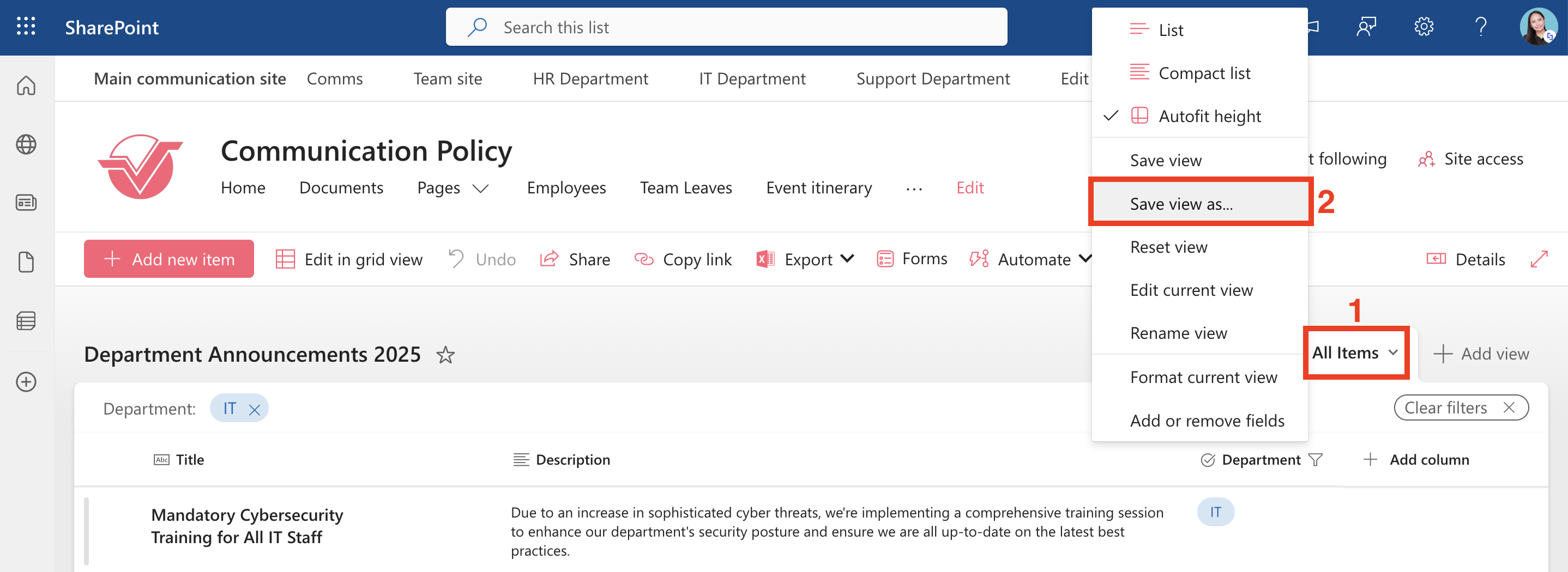Viewport: 1568px width, 572px height.
Task: Open Support Department hub link
Action: [932, 79]
